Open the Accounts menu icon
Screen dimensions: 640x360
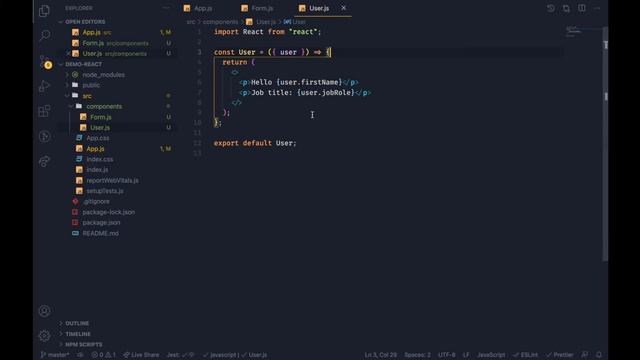tap(44, 311)
